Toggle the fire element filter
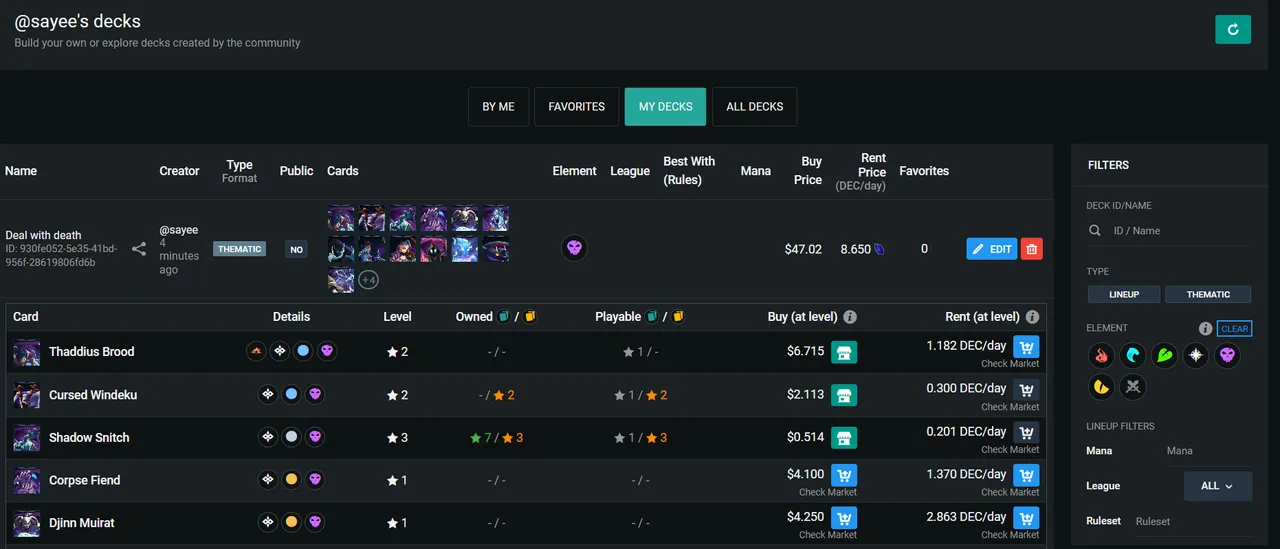The width and height of the screenshot is (1280, 549). coord(1103,355)
